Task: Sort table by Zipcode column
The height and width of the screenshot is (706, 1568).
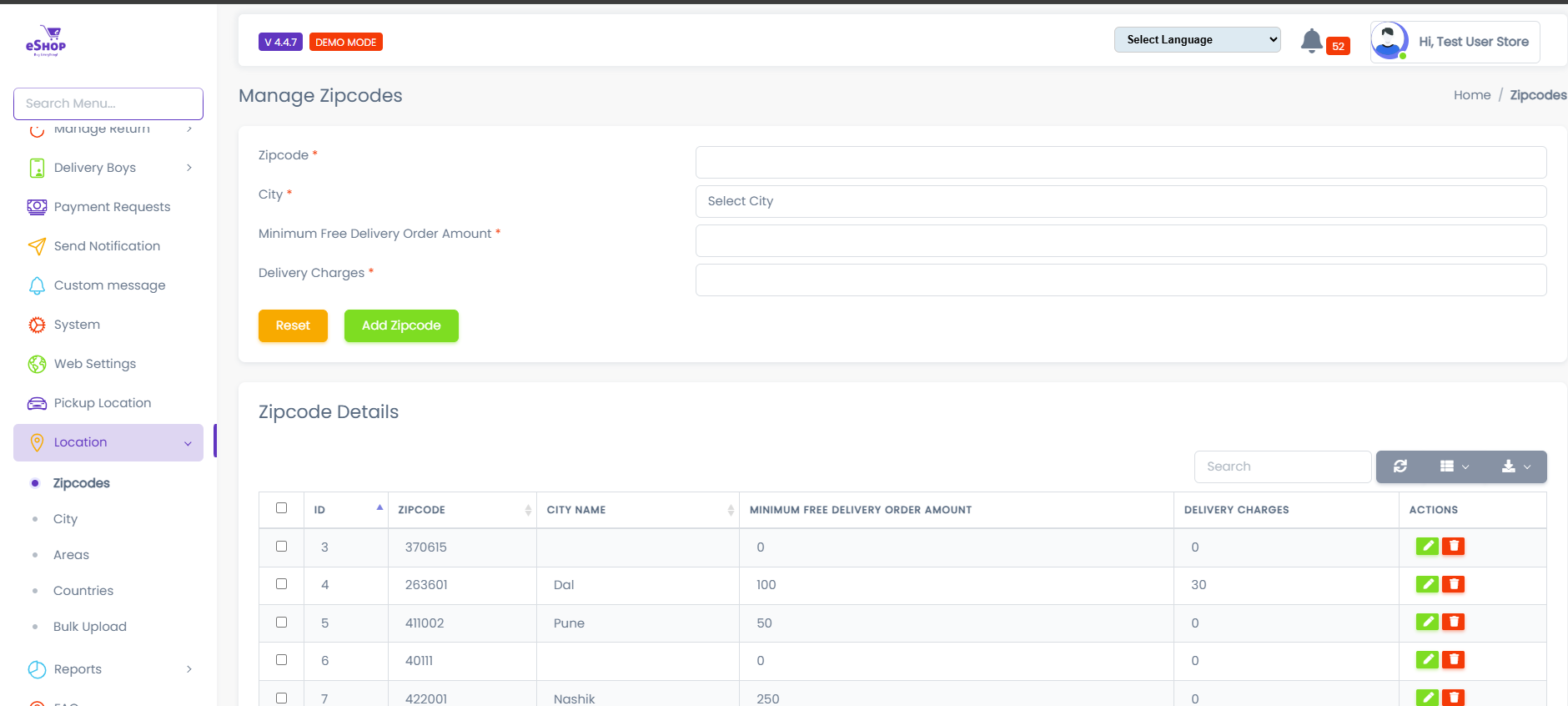Action: coord(462,510)
